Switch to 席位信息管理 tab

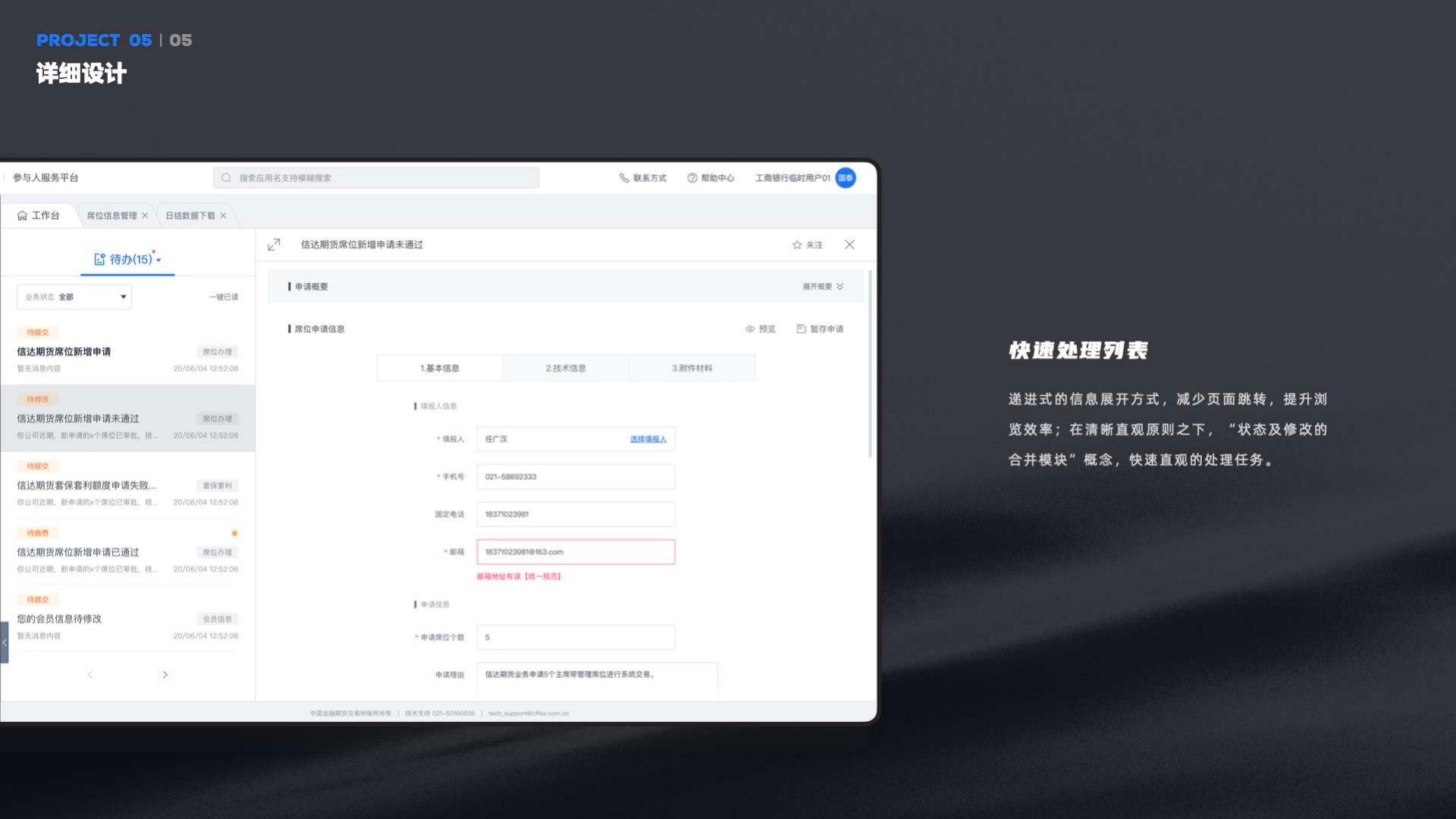(111, 216)
